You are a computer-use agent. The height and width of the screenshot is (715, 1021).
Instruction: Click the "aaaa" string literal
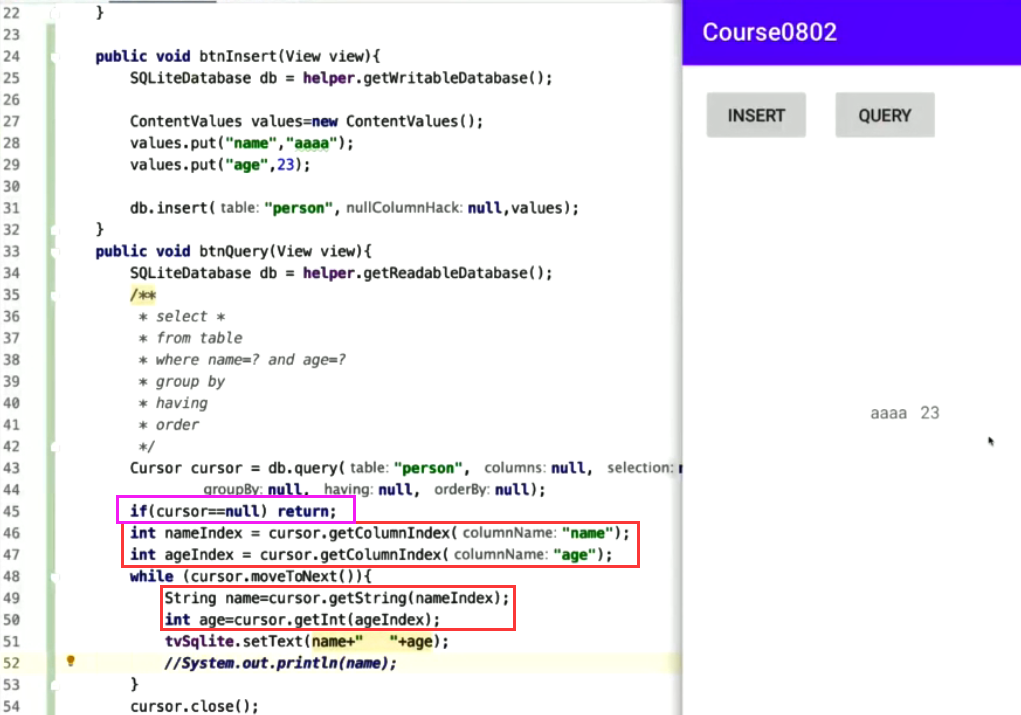pyautogui.click(x=311, y=143)
